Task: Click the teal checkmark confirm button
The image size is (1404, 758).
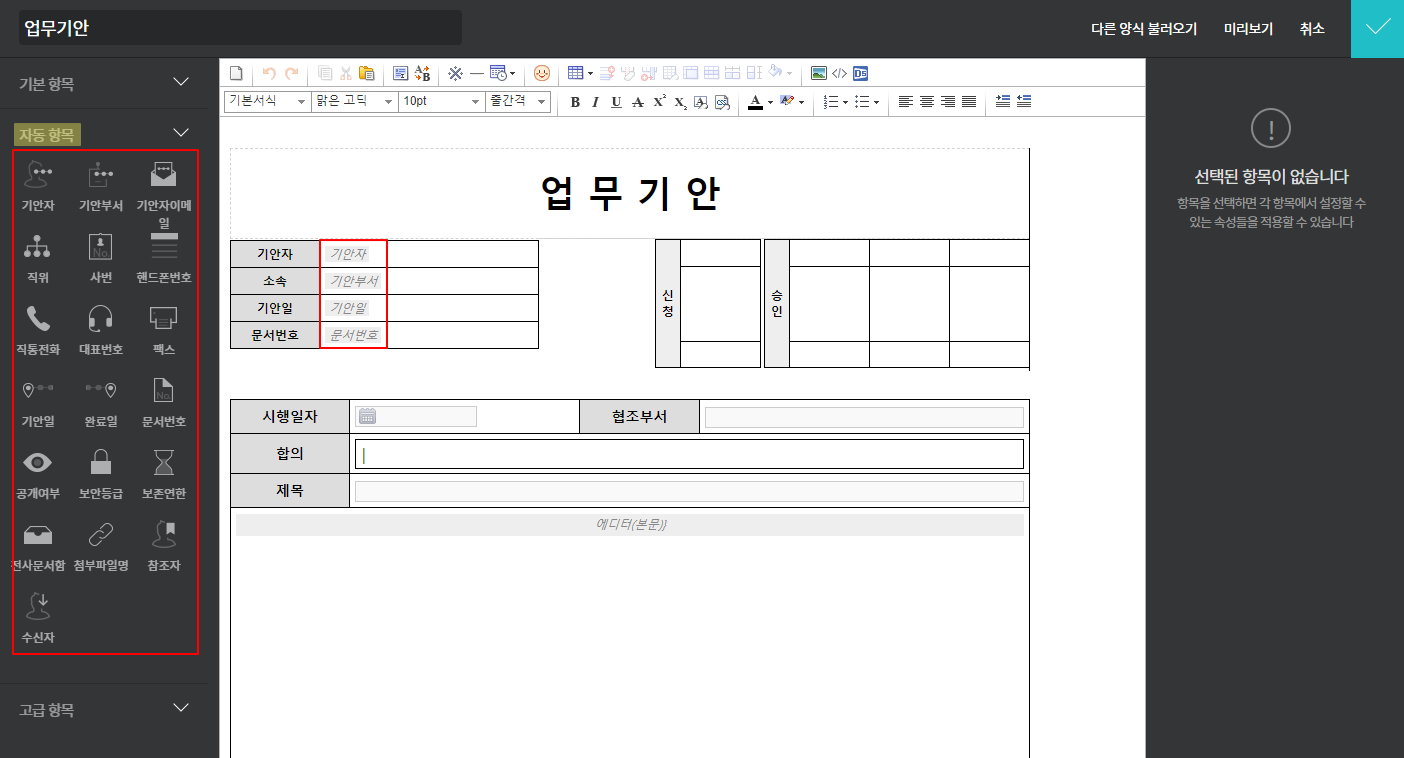Action: pyautogui.click(x=1377, y=28)
